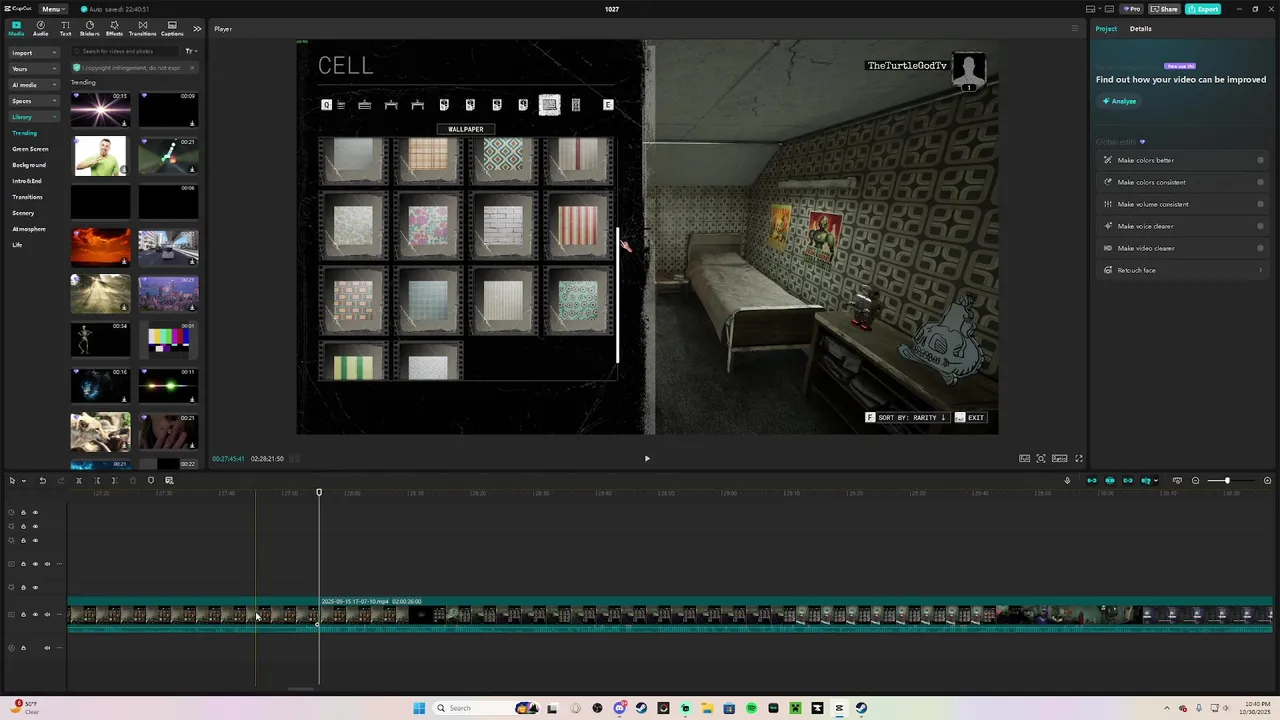Toggle Make colors consistent
The height and width of the screenshot is (720, 1280).
[x=1260, y=182]
